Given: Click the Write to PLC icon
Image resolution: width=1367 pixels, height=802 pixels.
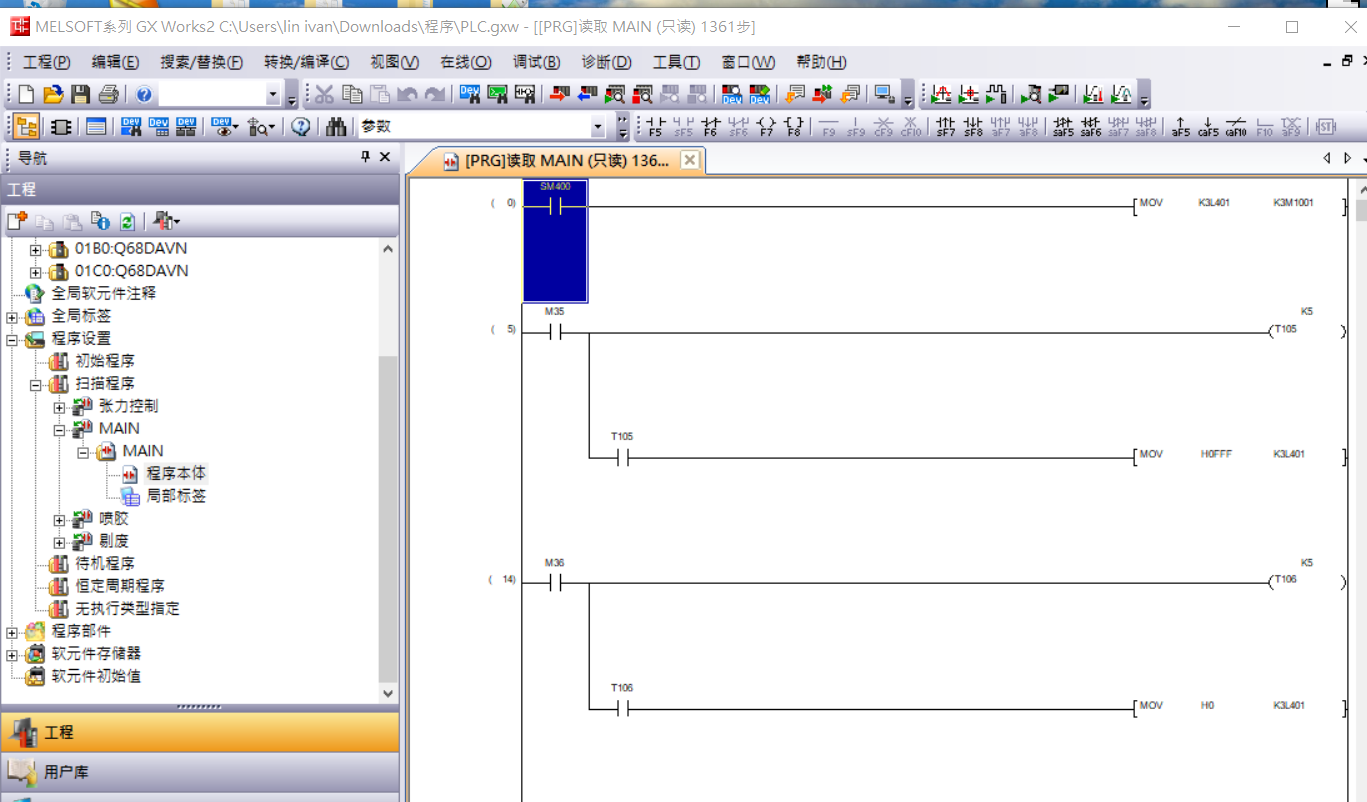Looking at the screenshot, I should (559, 95).
